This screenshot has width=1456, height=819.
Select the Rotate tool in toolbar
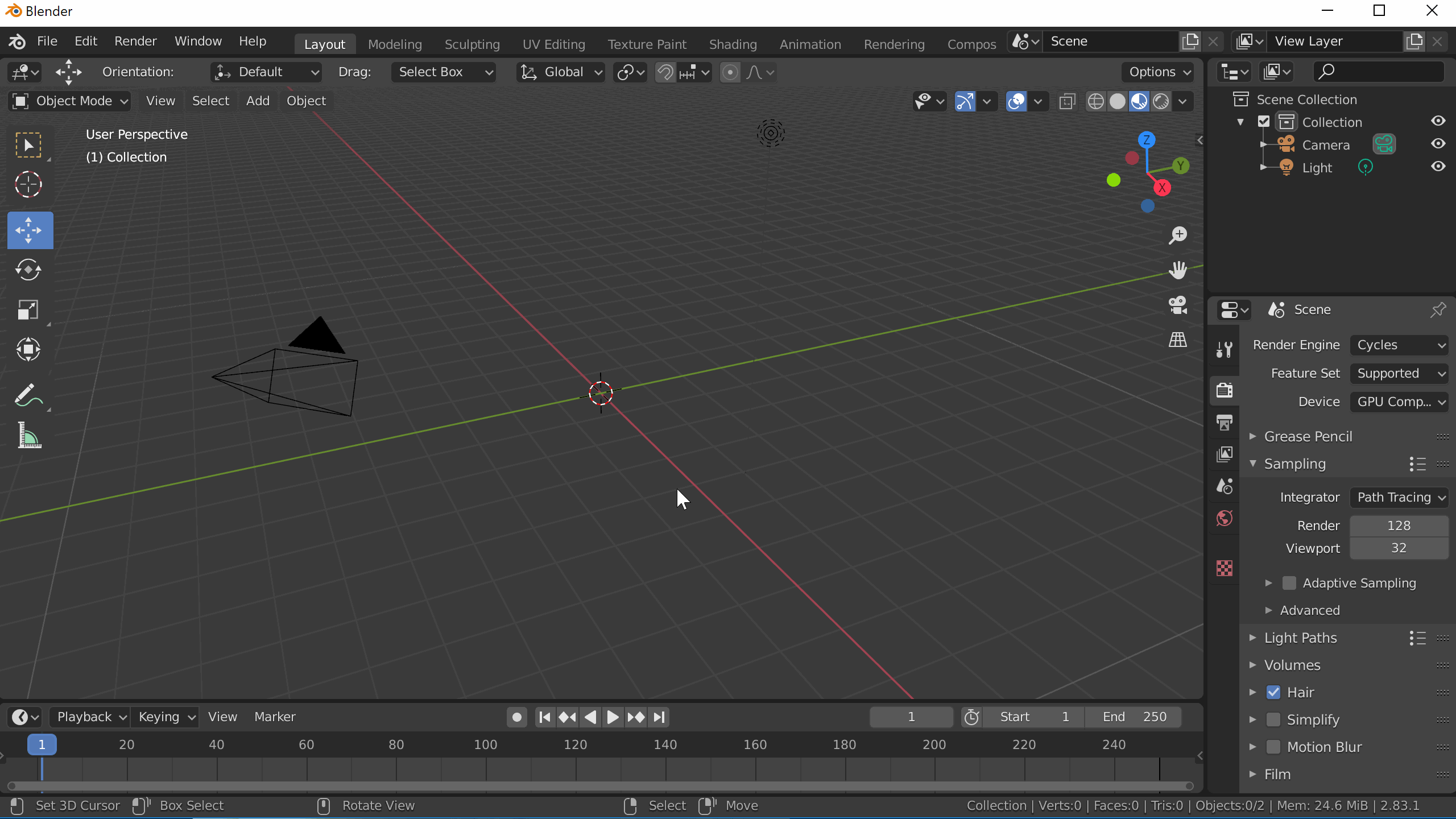point(28,270)
